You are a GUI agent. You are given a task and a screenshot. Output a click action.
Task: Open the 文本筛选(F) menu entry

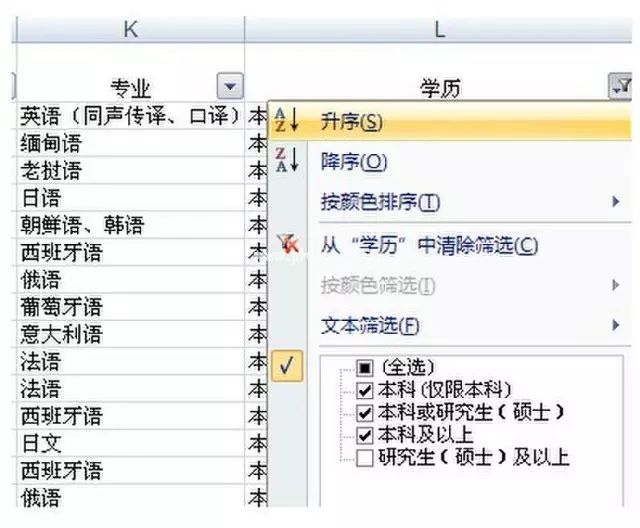[369, 326]
